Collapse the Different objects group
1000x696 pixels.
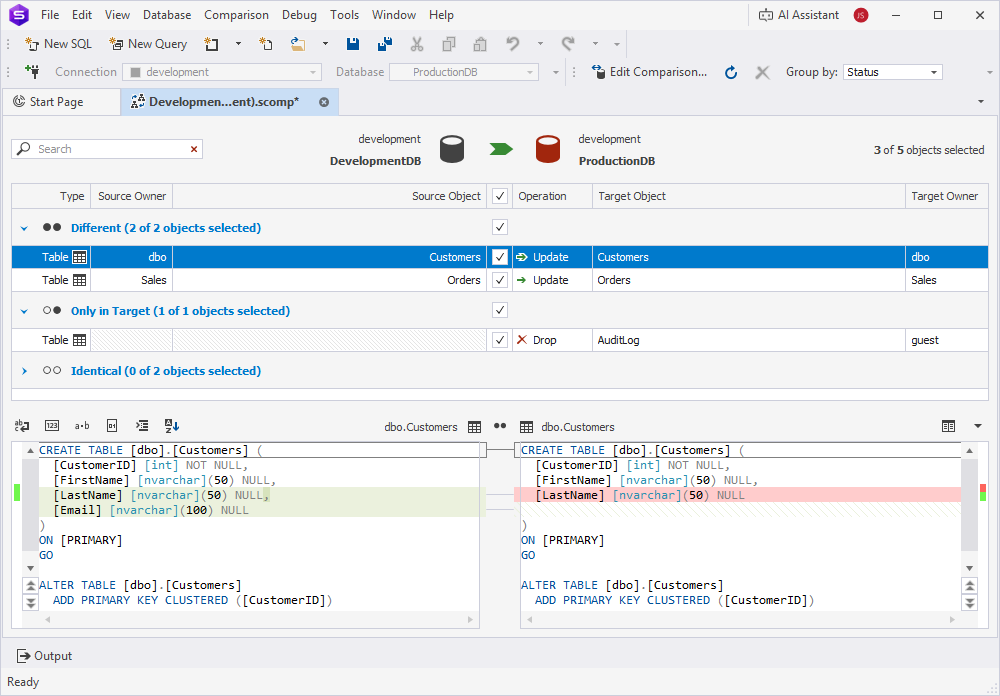click(24, 228)
